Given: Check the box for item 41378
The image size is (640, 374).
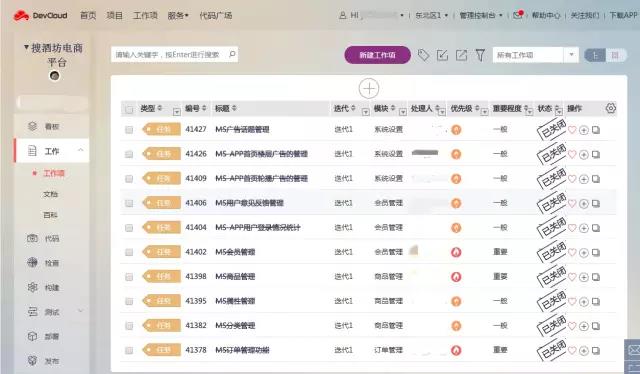Looking at the screenshot, I should (x=129, y=350).
